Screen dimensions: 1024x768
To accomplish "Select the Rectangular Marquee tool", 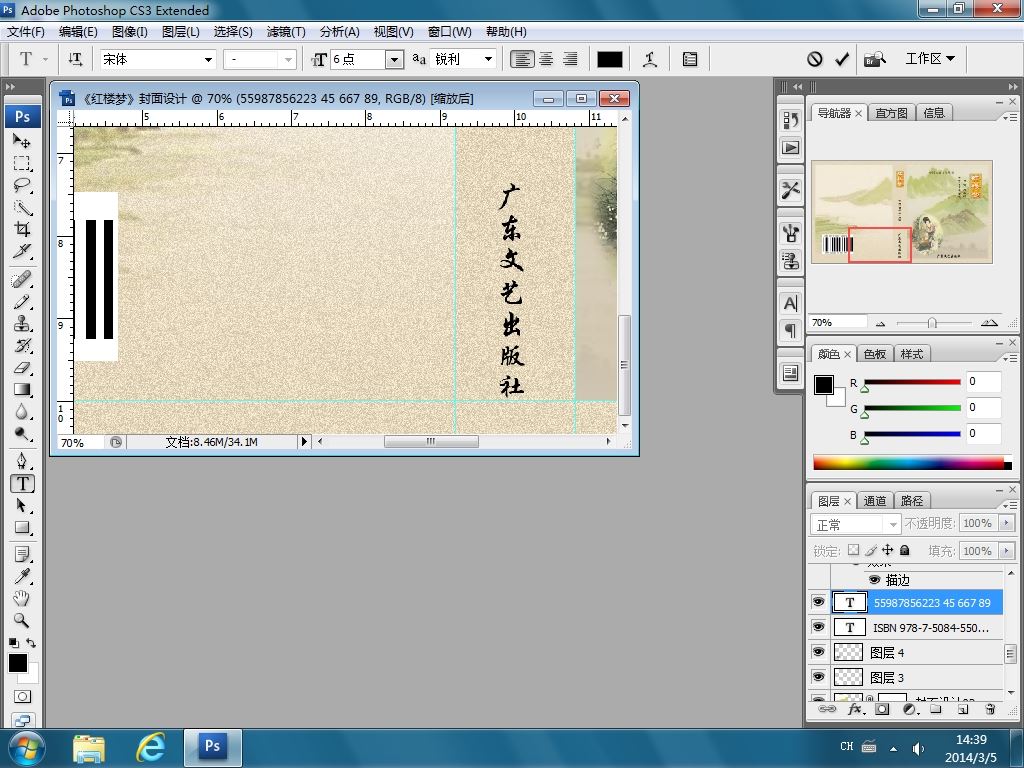I will click(x=22, y=163).
